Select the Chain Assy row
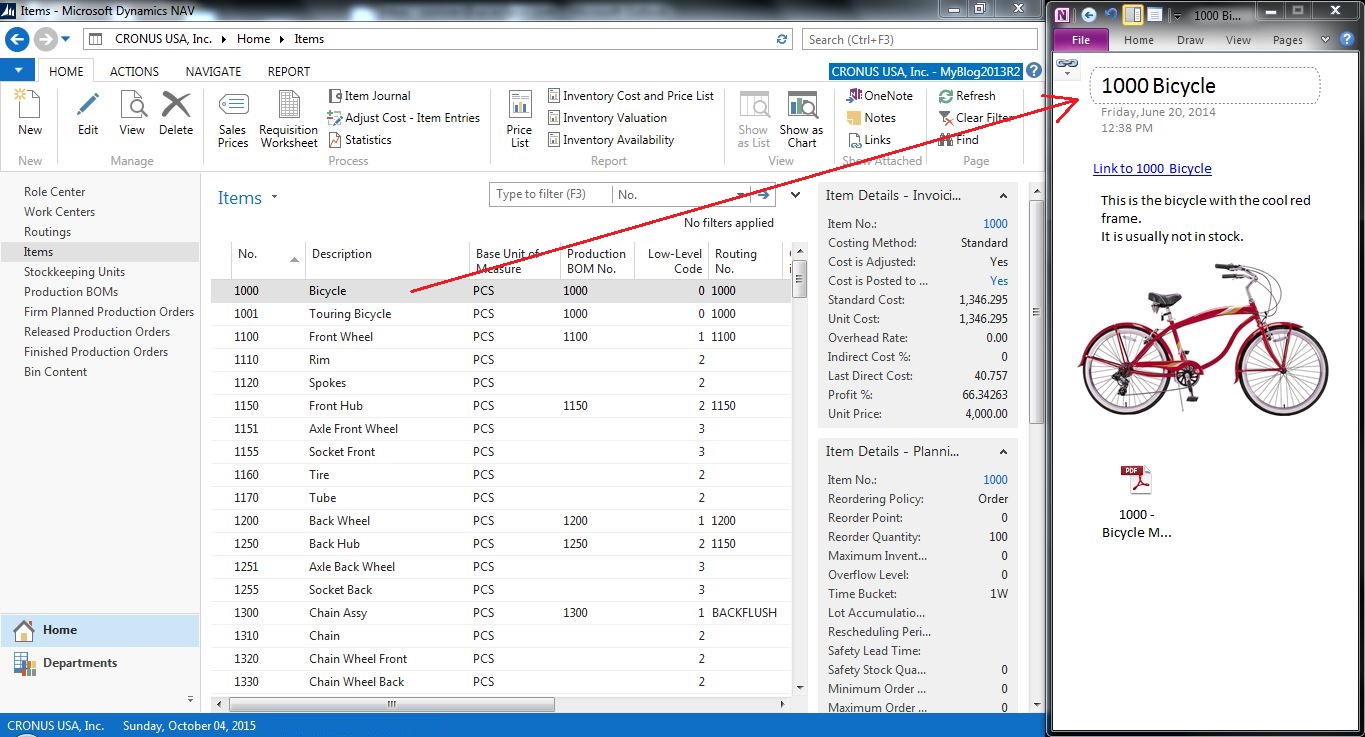The image size is (1365, 737). point(501,613)
